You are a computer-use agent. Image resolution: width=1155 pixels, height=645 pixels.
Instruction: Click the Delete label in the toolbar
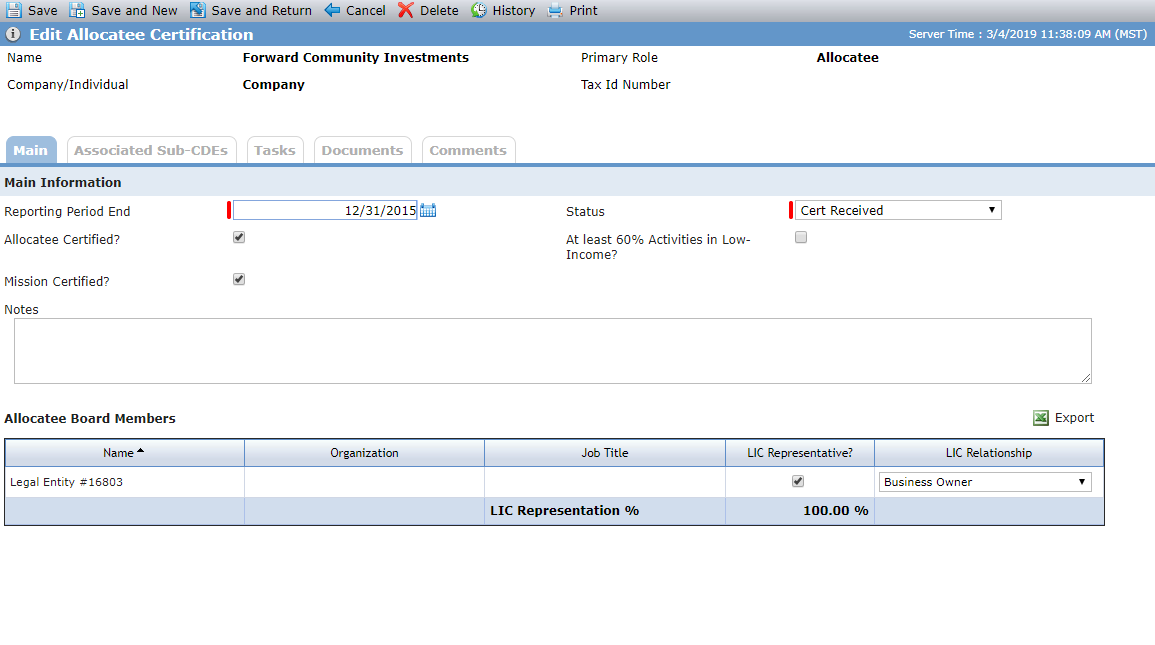point(439,10)
